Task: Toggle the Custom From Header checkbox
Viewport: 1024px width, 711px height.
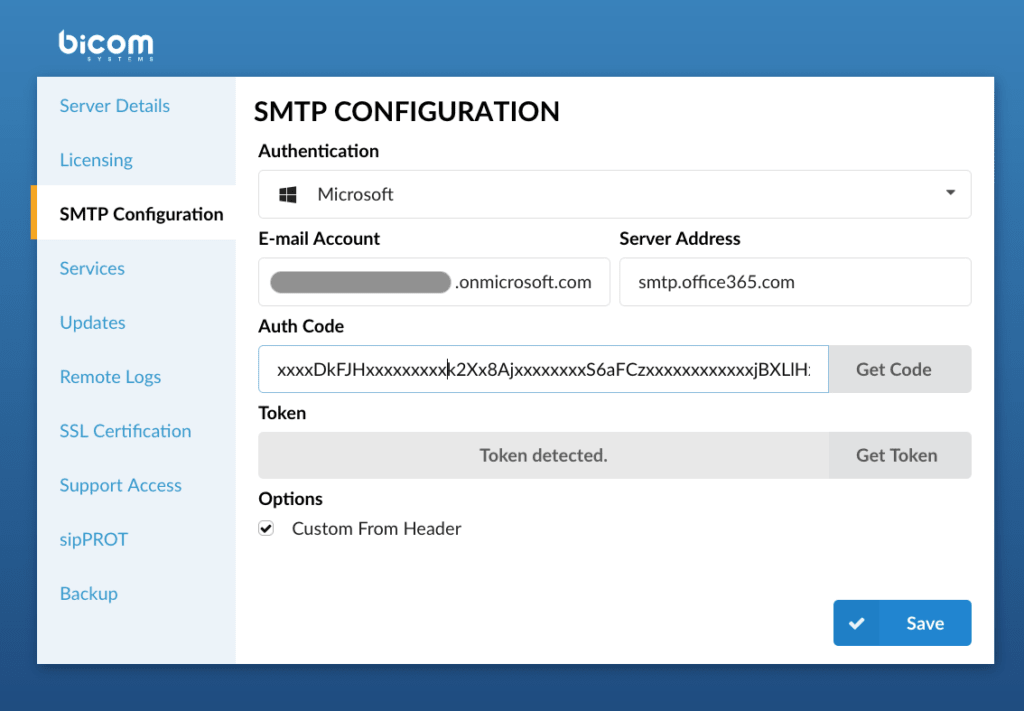Action: point(266,528)
